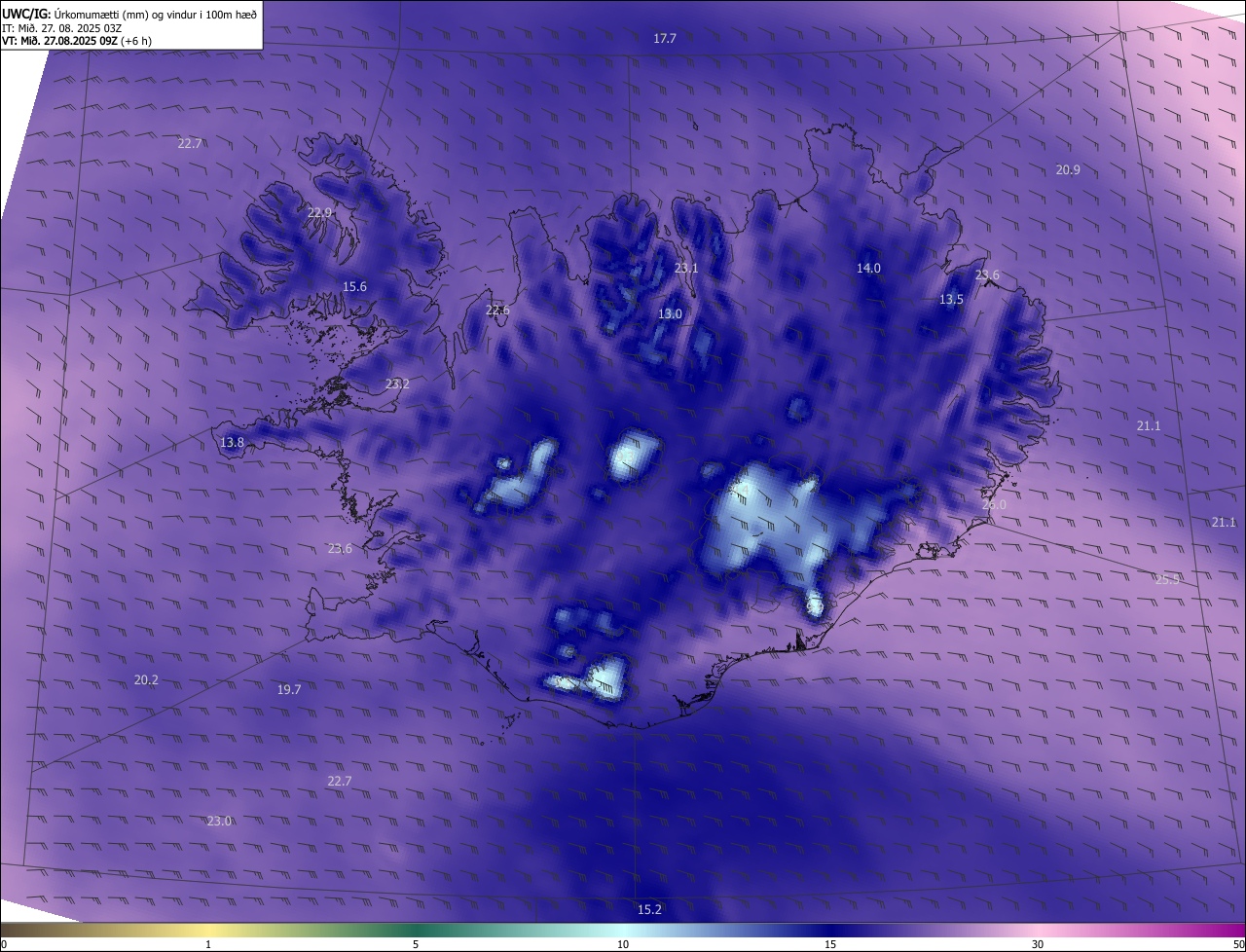
Task: Select the 13.8 value label
Action: click(x=232, y=442)
